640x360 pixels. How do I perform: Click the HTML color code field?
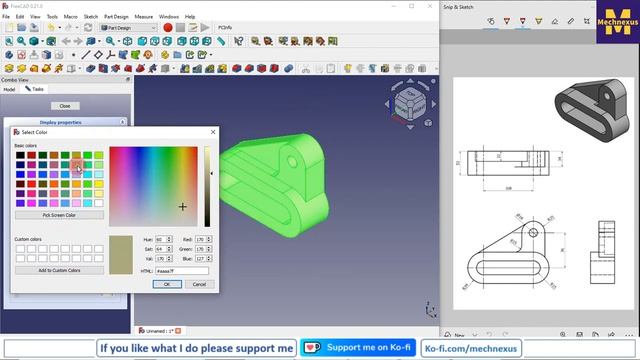(182, 271)
